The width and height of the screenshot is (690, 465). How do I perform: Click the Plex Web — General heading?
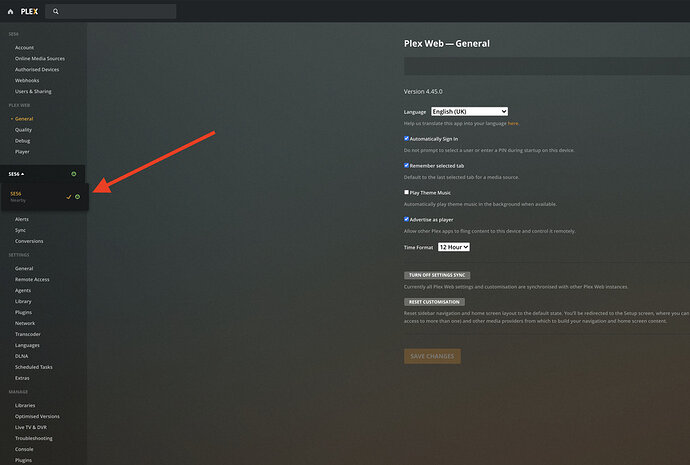[x=447, y=44]
